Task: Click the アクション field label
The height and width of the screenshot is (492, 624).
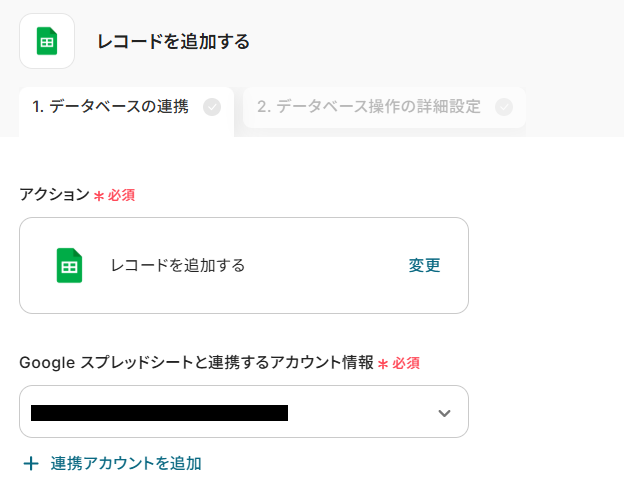Action: 54,194
